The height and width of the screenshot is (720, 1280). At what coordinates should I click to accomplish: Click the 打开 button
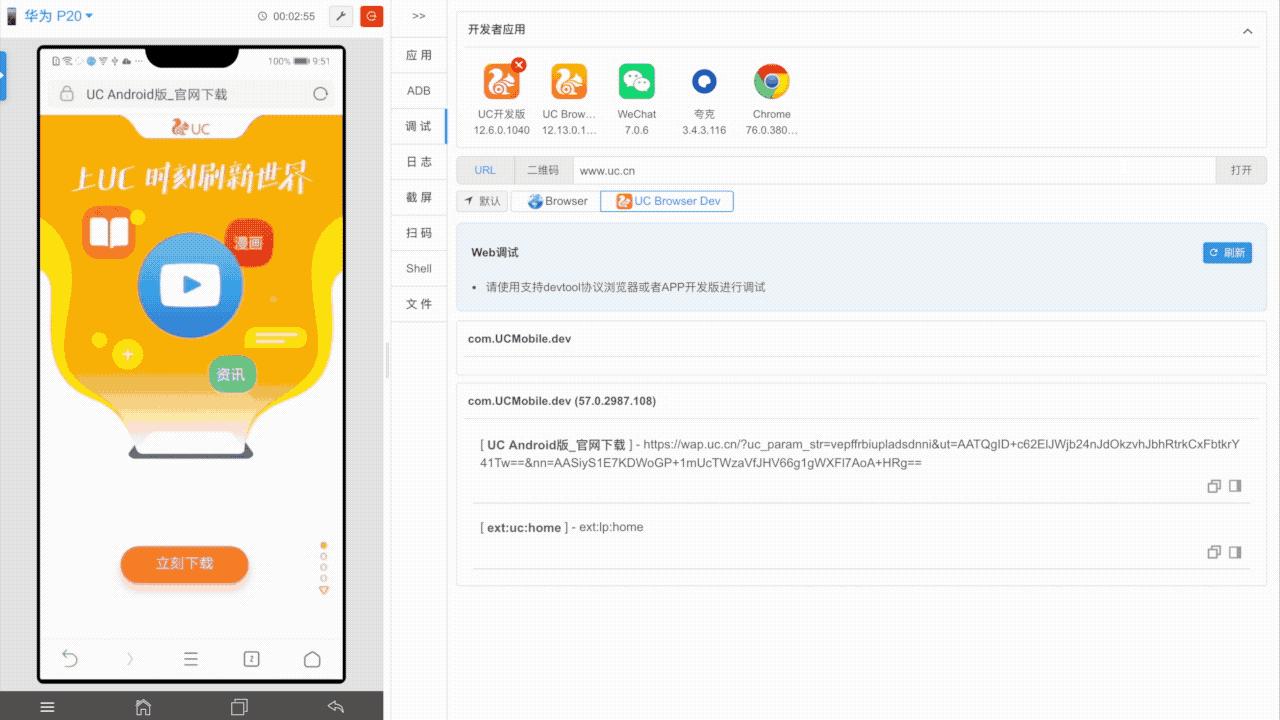(1241, 170)
